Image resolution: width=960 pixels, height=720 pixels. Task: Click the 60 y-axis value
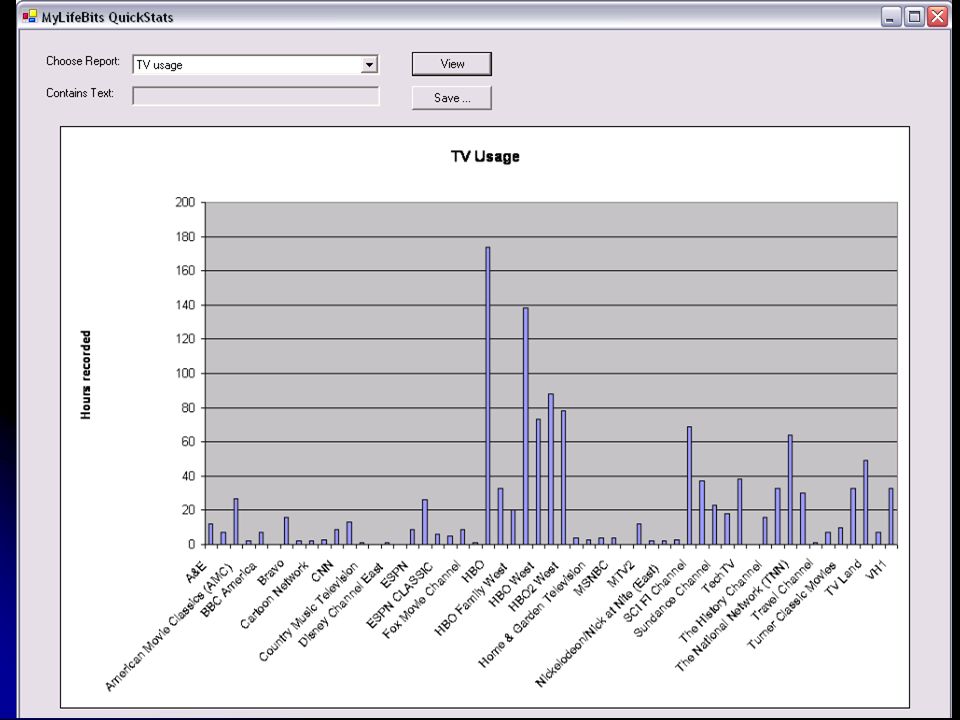pos(189,441)
